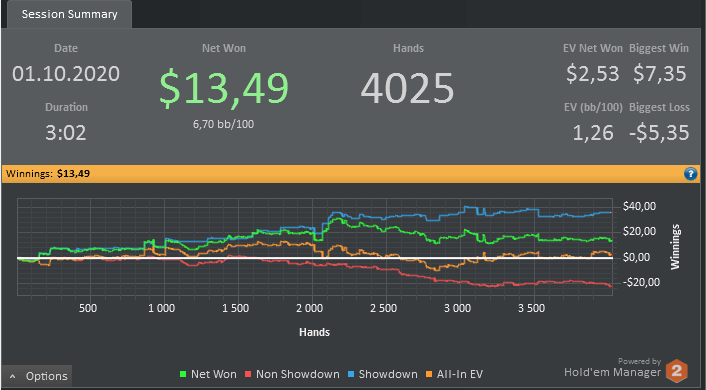Click the Biggest Win label
Screen dimensions: 706x390
[x=659, y=48]
